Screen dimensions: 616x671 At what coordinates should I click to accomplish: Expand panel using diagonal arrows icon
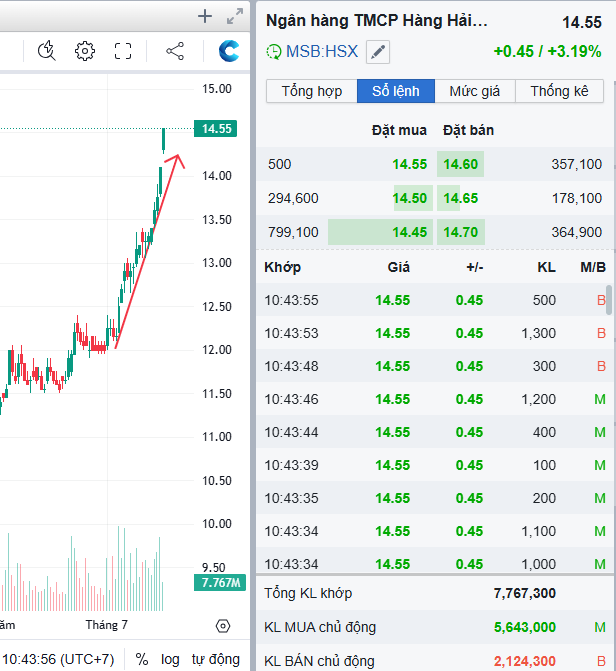pos(235,16)
